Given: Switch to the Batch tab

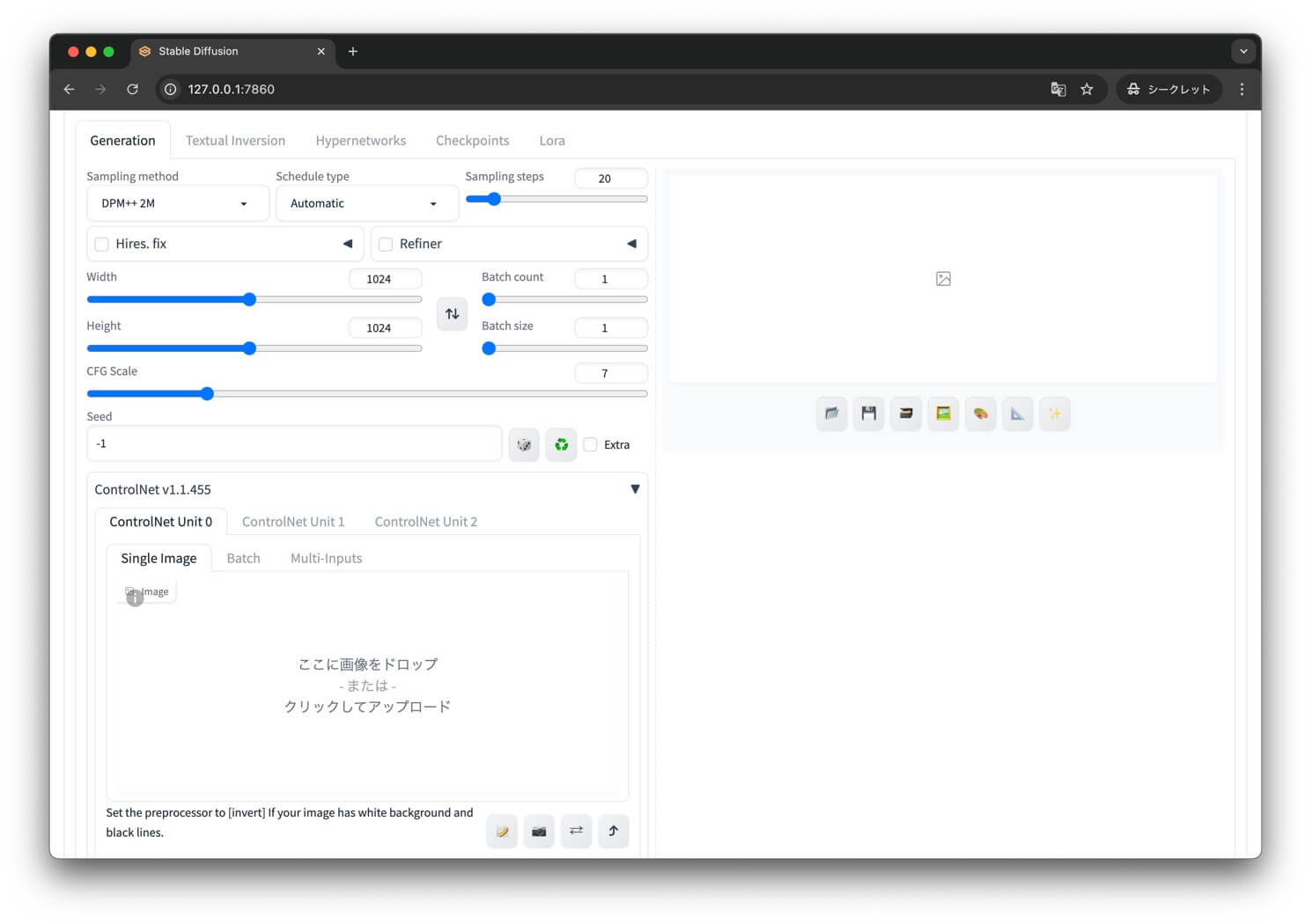Looking at the screenshot, I should [x=243, y=558].
